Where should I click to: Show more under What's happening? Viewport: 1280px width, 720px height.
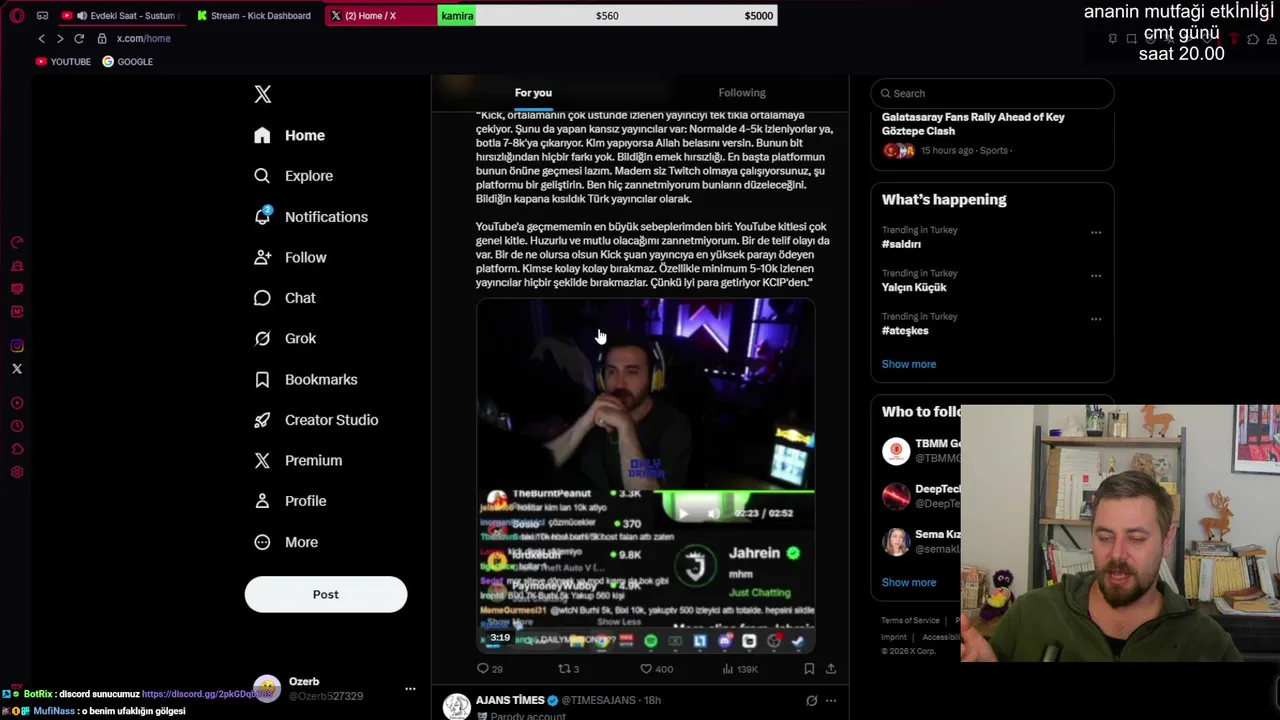click(908, 364)
